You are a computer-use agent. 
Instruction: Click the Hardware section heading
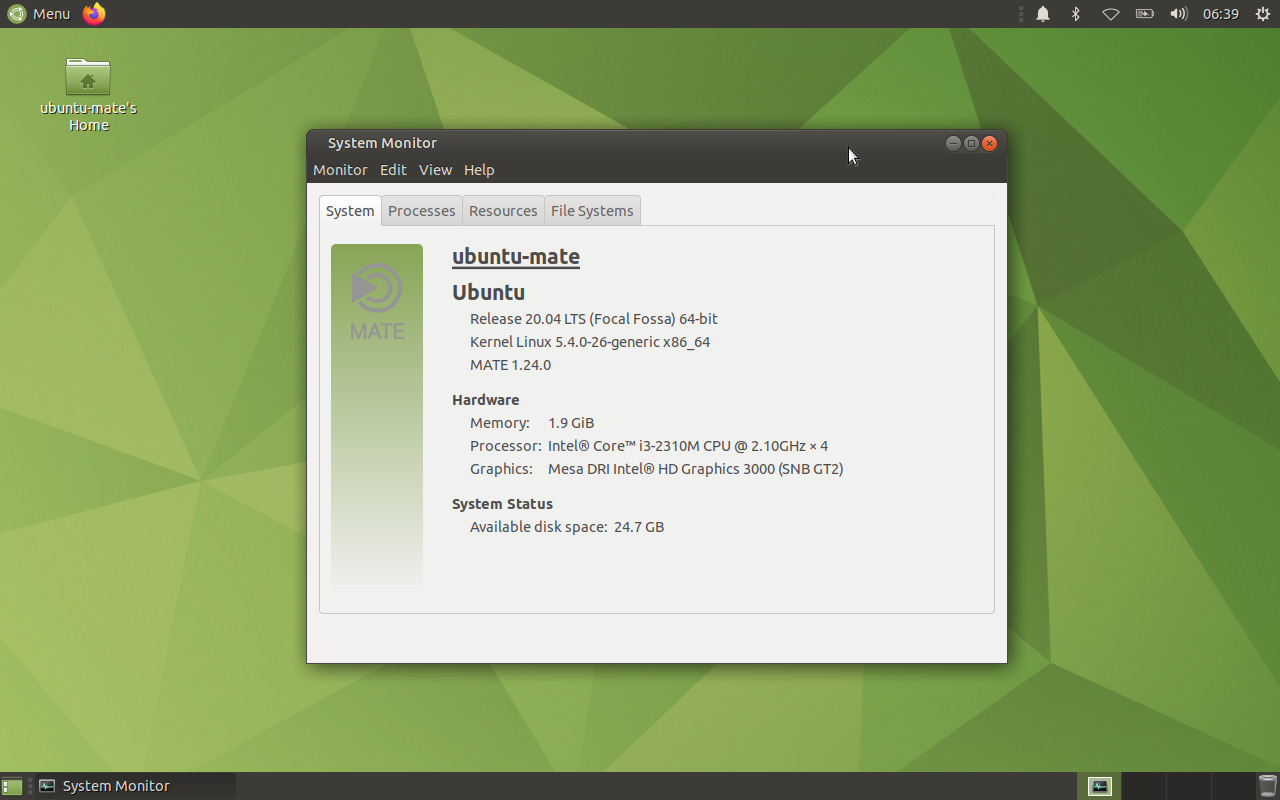pyautogui.click(x=486, y=400)
